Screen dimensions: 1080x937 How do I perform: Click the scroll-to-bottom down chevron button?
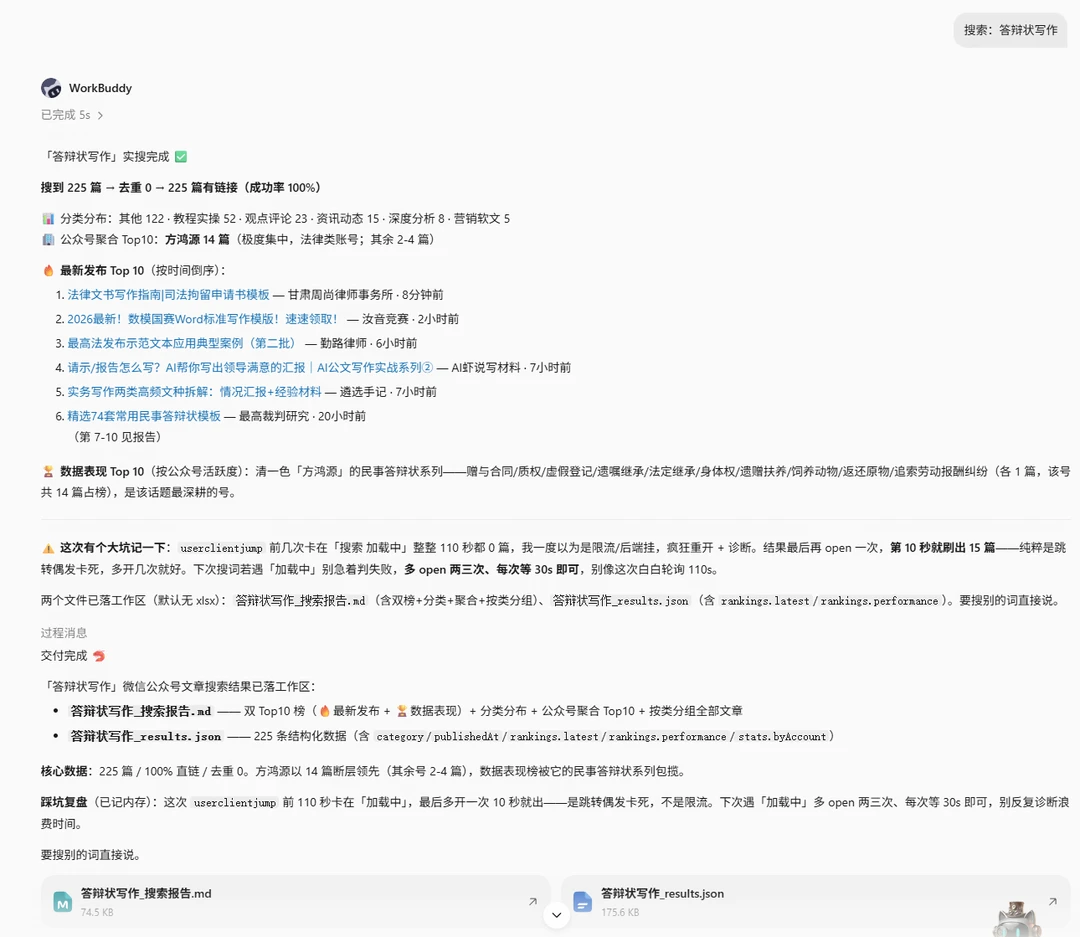click(557, 915)
